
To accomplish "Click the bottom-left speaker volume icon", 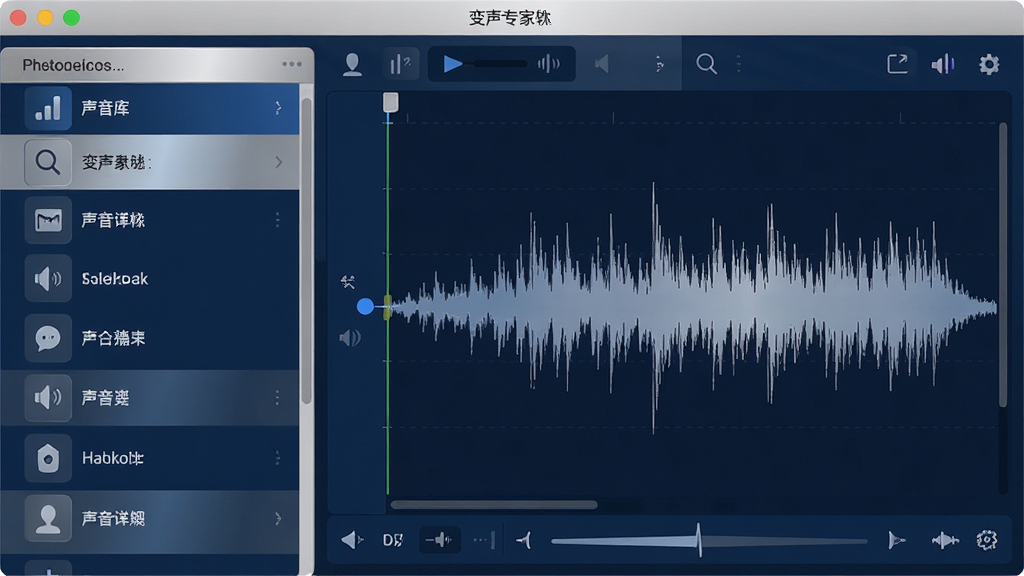I will [x=351, y=540].
